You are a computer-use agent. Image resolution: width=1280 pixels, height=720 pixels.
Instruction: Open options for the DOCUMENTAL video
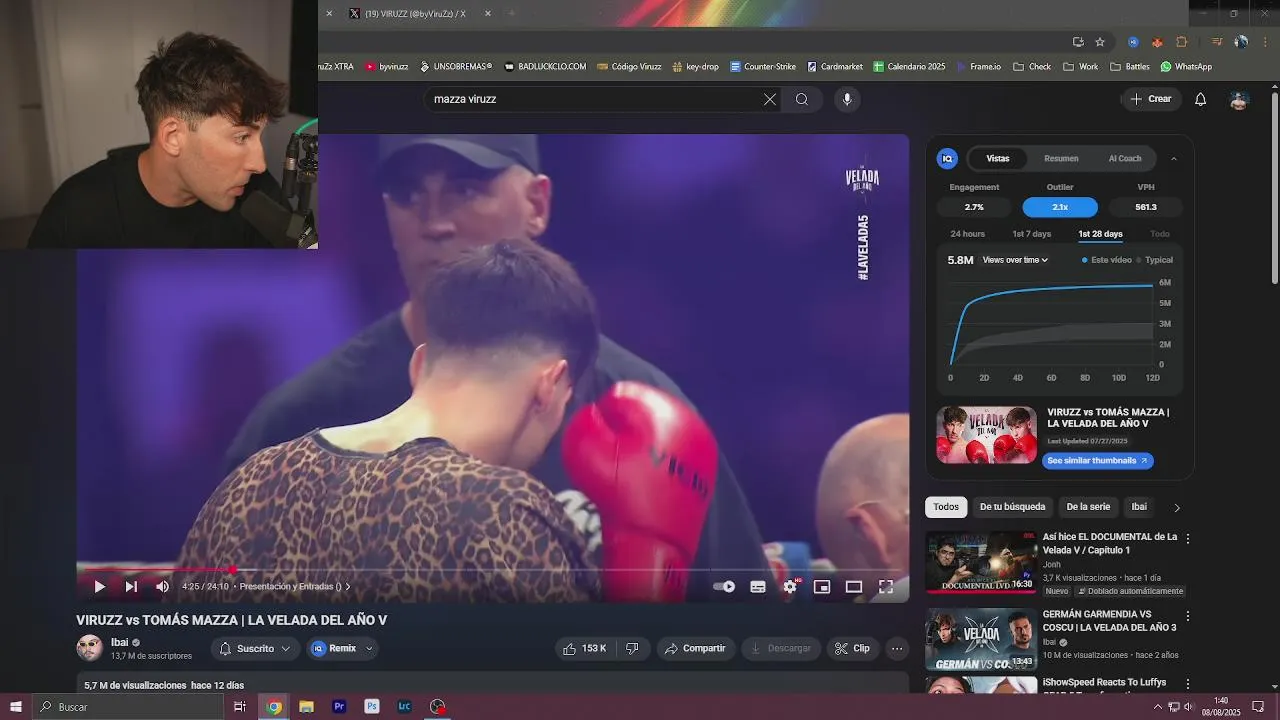1188,538
